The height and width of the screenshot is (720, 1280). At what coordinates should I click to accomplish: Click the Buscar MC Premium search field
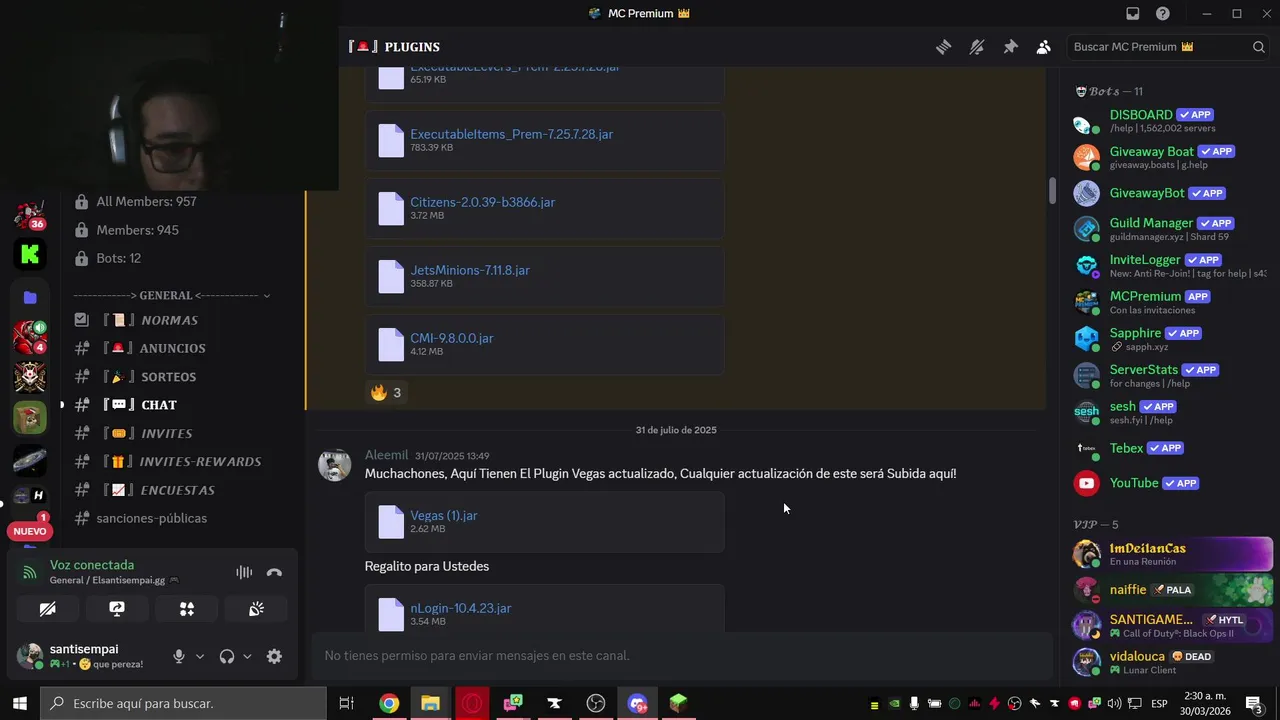tap(1169, 47)
